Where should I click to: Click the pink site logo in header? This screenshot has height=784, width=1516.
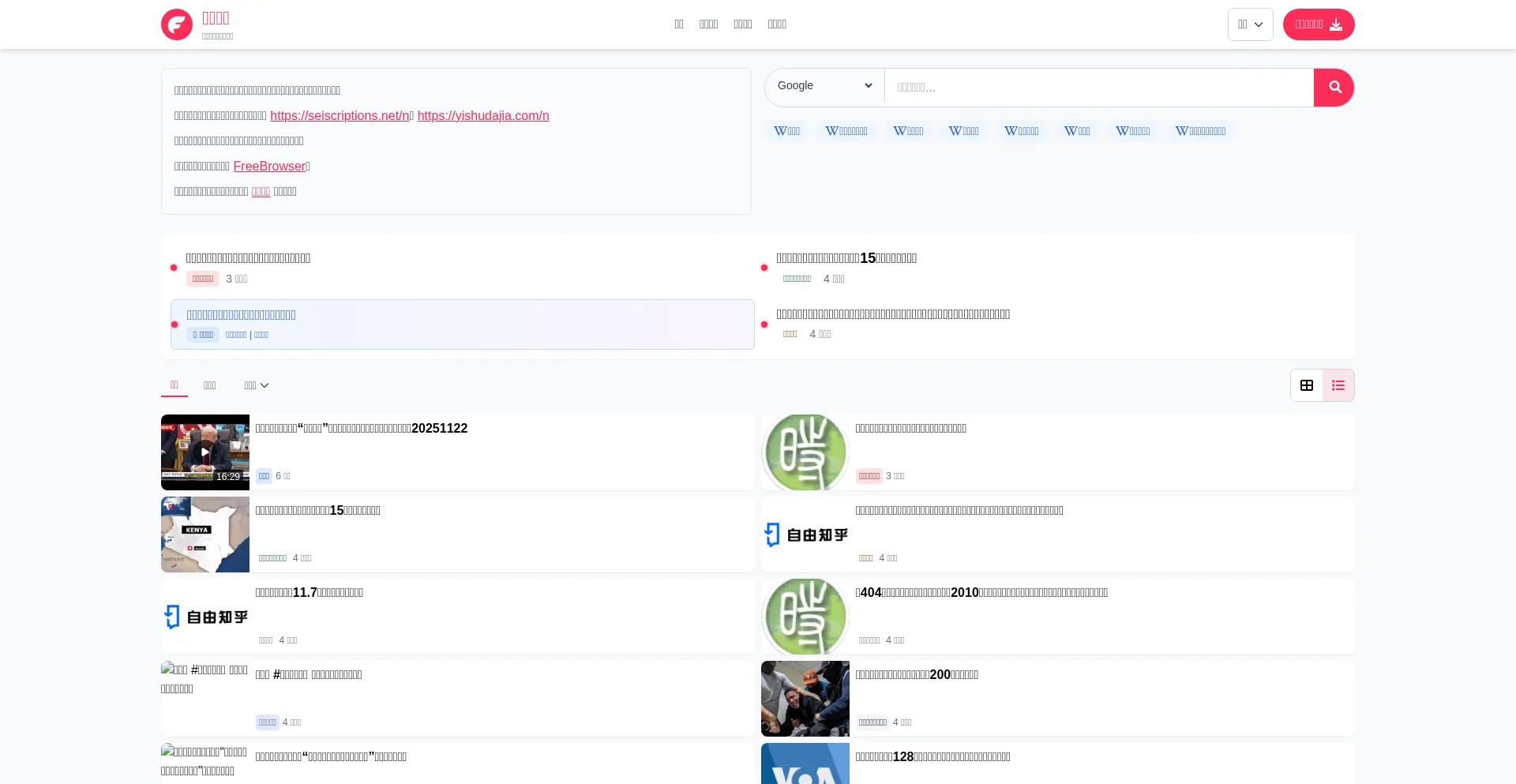(x=177, y=24)
